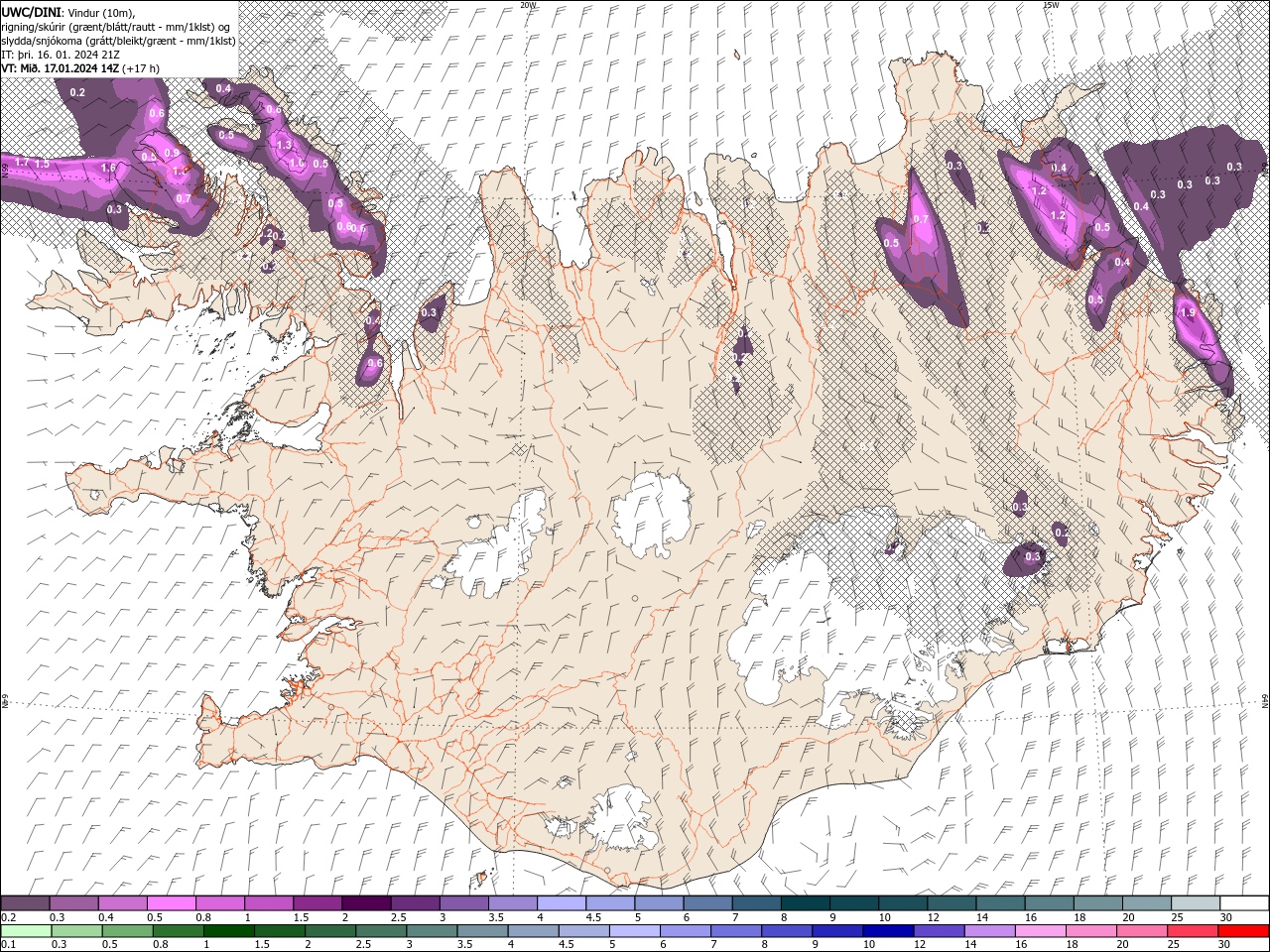Click the 15W longitude label at the top
Screen dimensions: 1270x952
pos(1051,5)
